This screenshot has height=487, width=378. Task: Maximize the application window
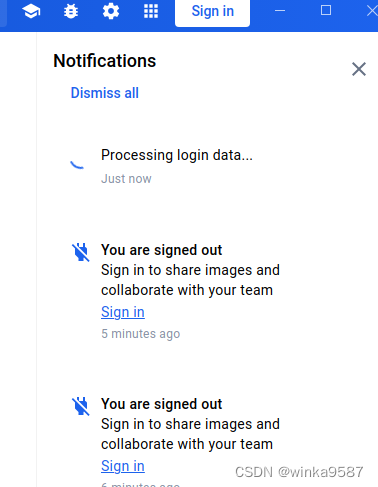[326, 10]
